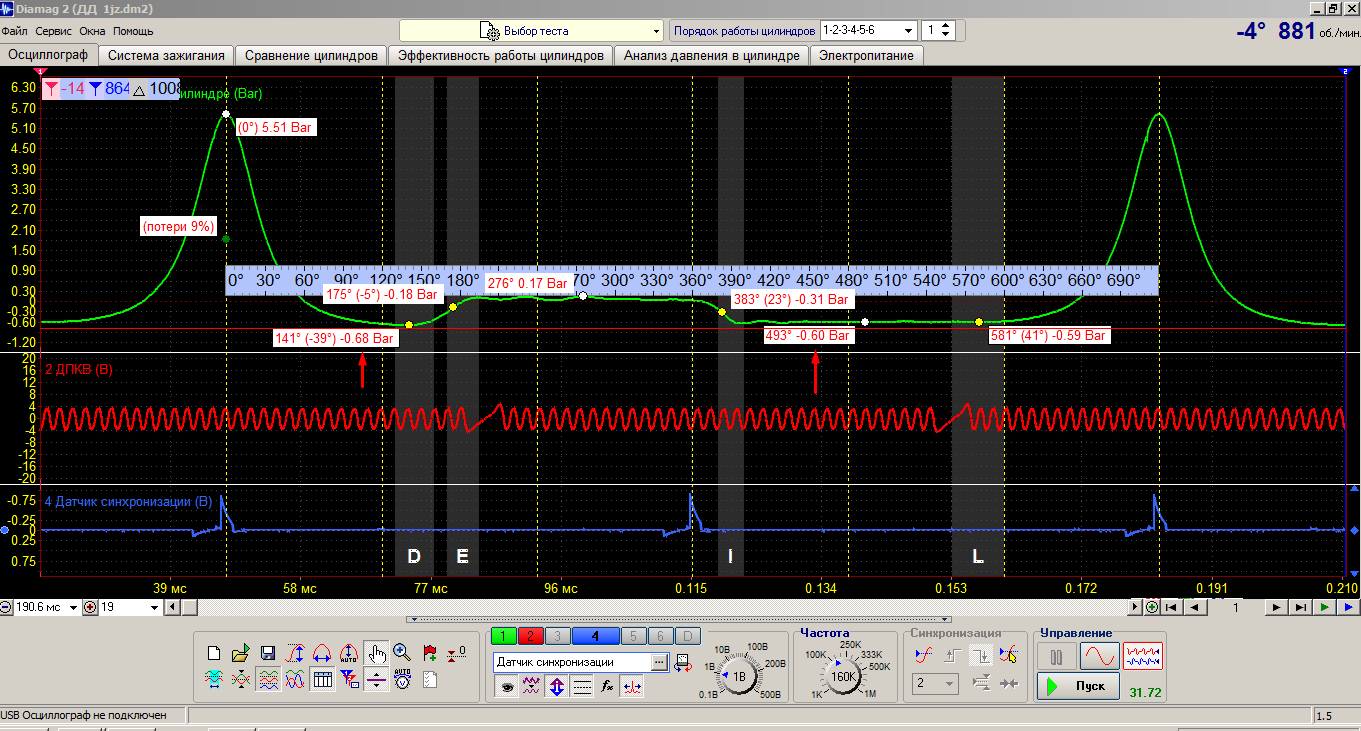1361x731 pixels.
Task: Switch to the Система зажигания tab
Action: 167,56
